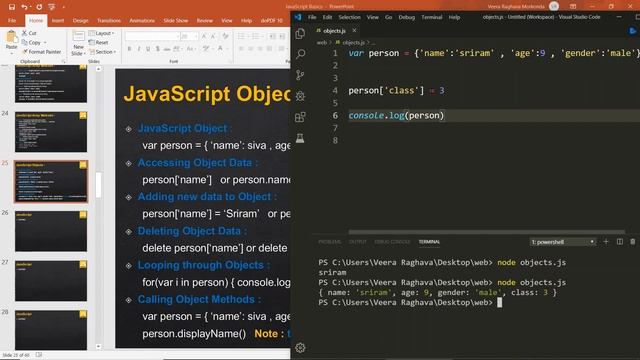Click Save icon in PowerPoint quick access toolbar
This screenshot has height=360, width=640.
[x=11, y=7]
